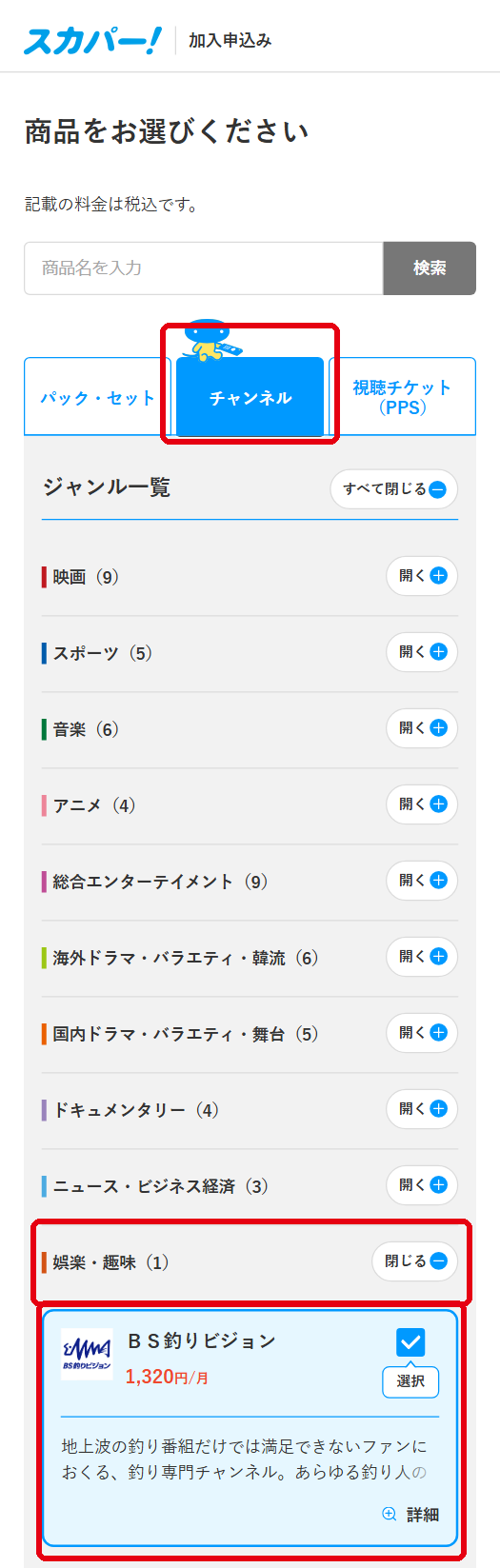Uncheck the BS釣りビジョン selection checkbox
Viewport: 500px width, 1568px height.
pos(410,1342)
